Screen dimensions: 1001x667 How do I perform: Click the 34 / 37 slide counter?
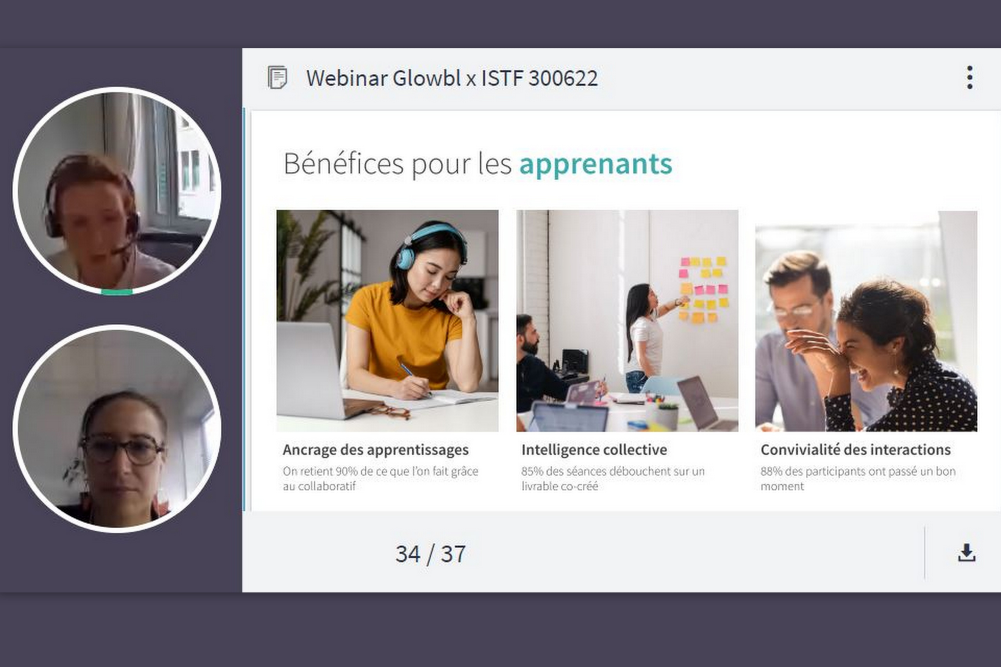click(430, 553)
